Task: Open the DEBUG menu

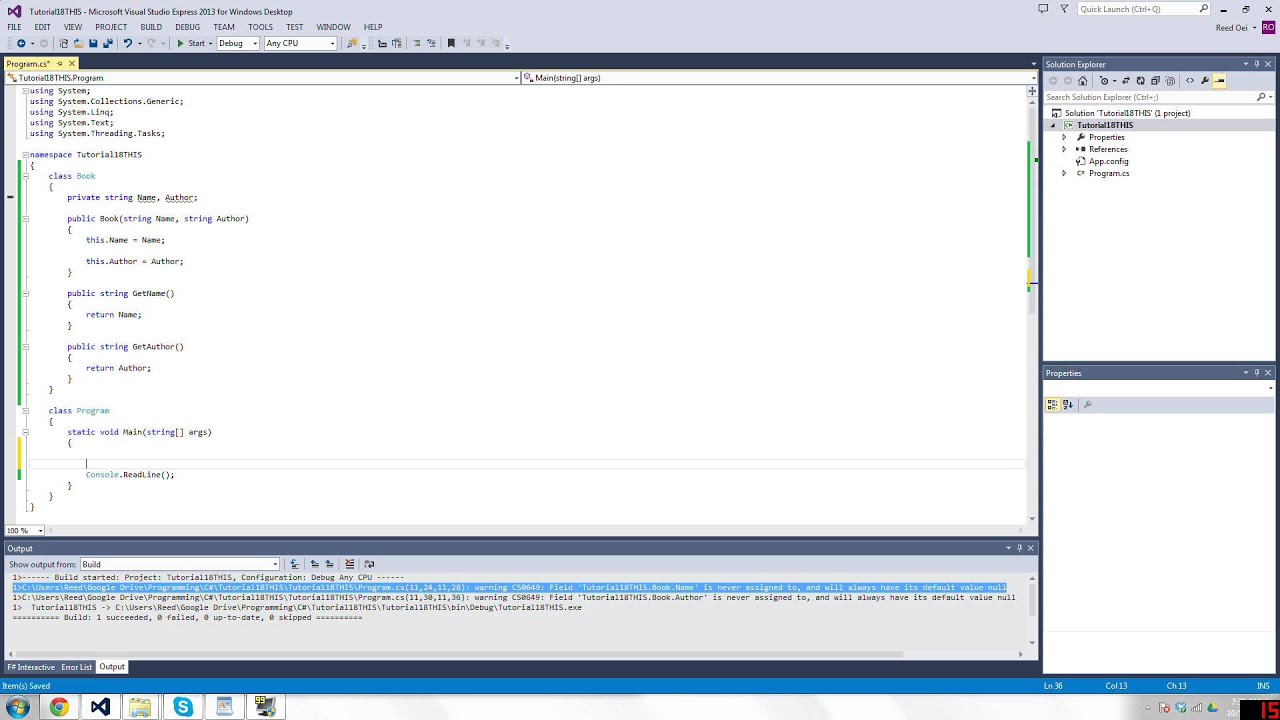Action: (x=187, y=27)
